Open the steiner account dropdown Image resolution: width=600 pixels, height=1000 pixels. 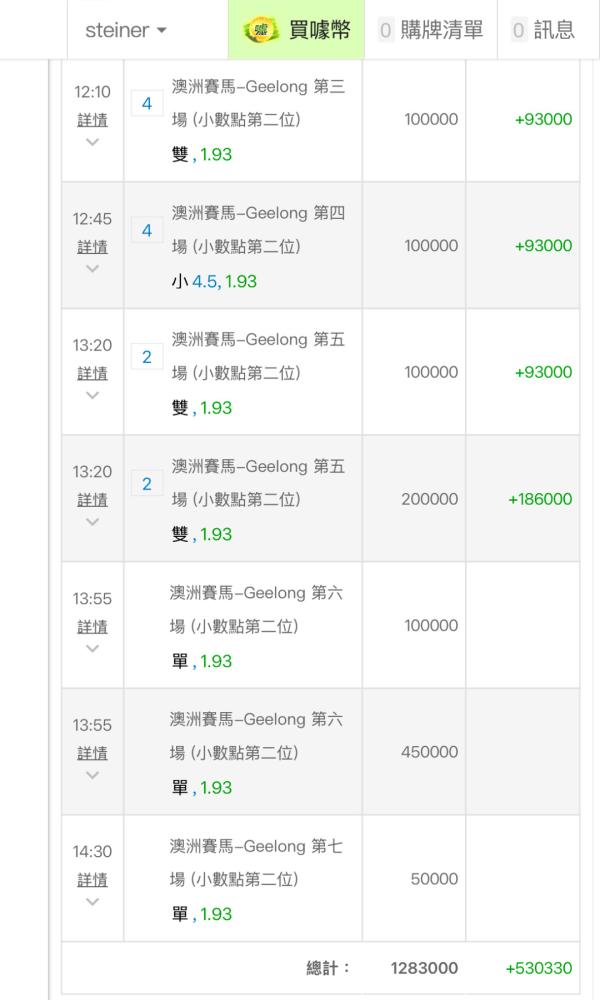click(x=126, y=30)
